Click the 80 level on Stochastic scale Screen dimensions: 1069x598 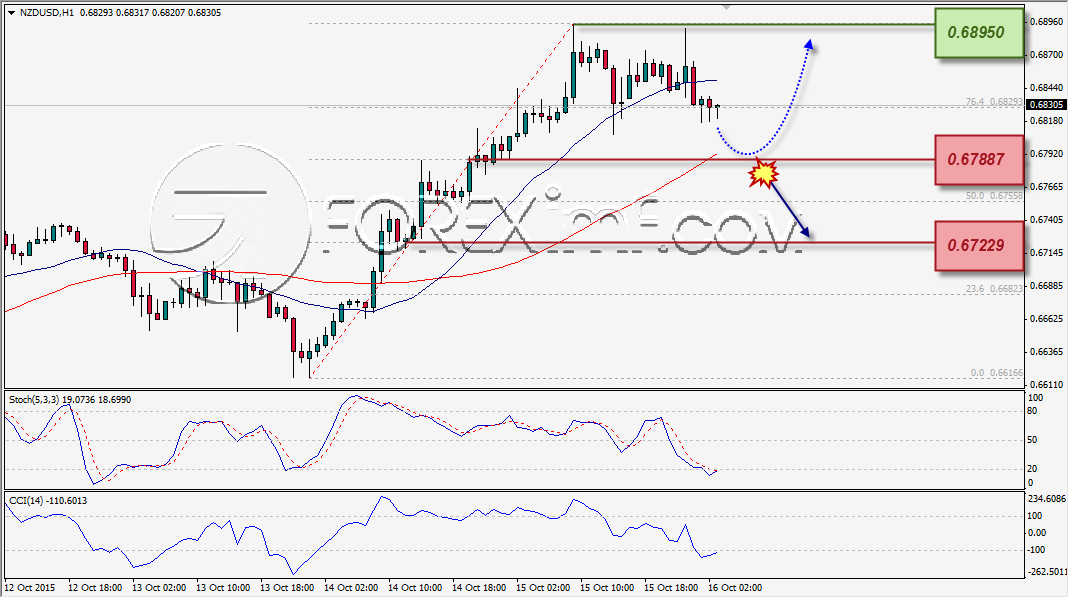coord(1032,411)
